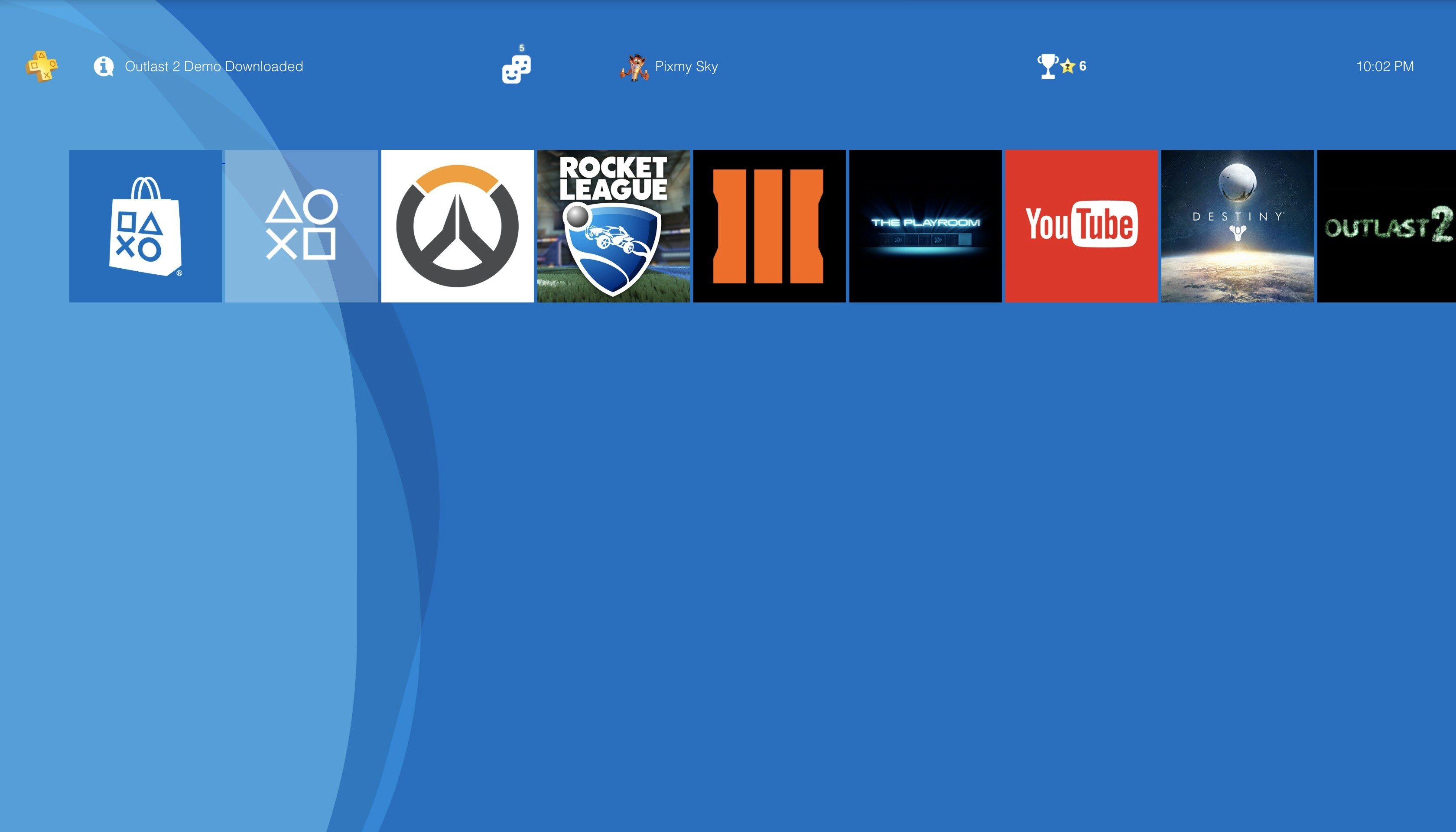Open the Rocket League game thumbnail
This screenshot has width=1456, height=832.
click(x=613, y=226)
